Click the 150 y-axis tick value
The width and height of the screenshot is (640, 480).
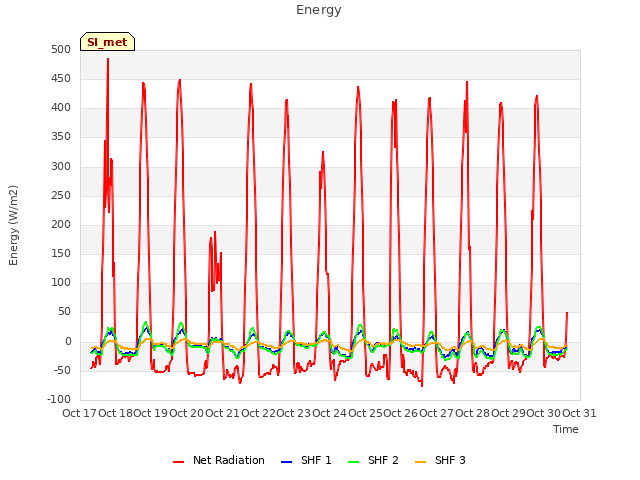61,253
